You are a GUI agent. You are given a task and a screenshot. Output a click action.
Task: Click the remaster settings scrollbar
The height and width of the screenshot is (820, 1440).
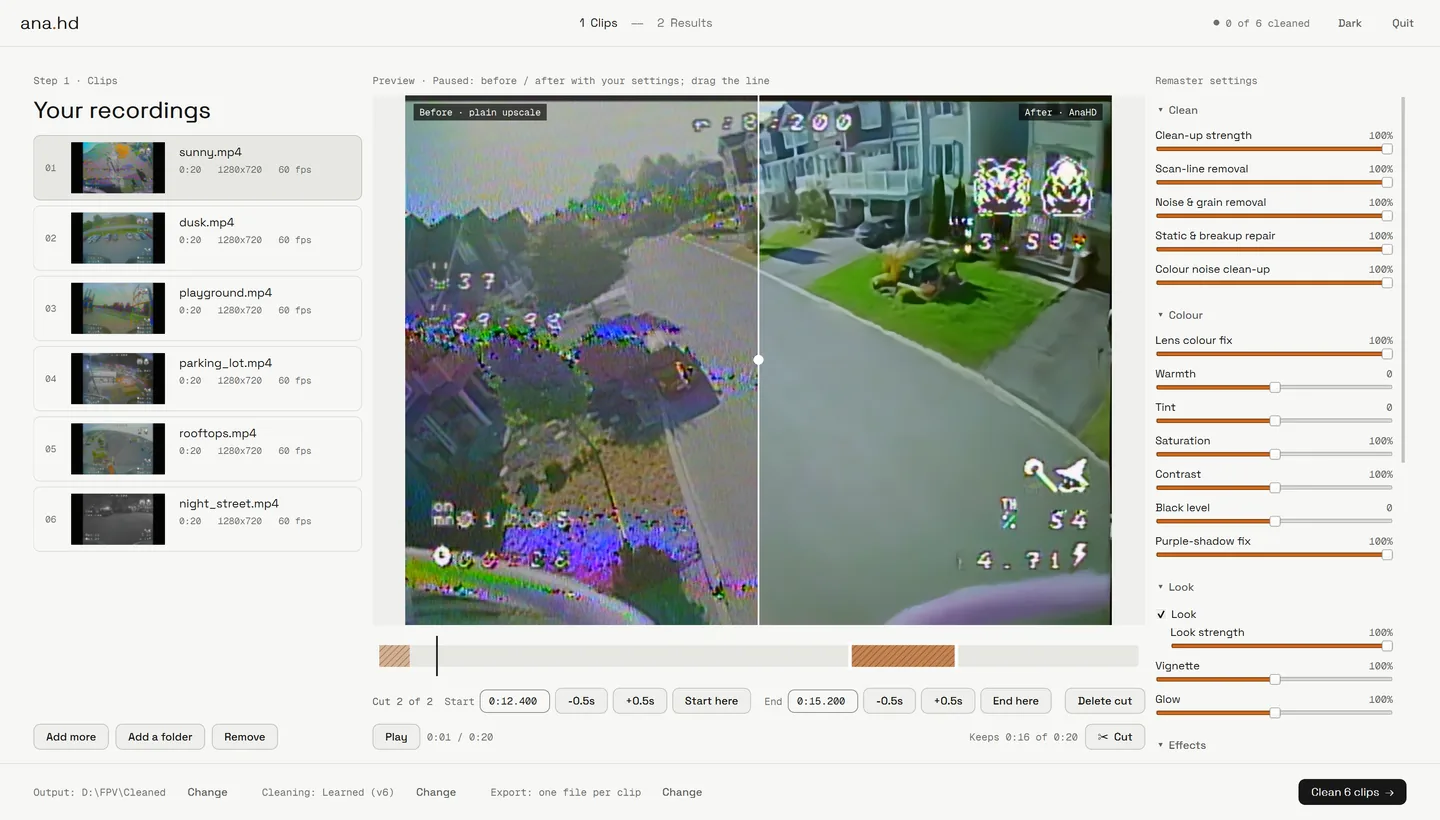(1403, 280)
